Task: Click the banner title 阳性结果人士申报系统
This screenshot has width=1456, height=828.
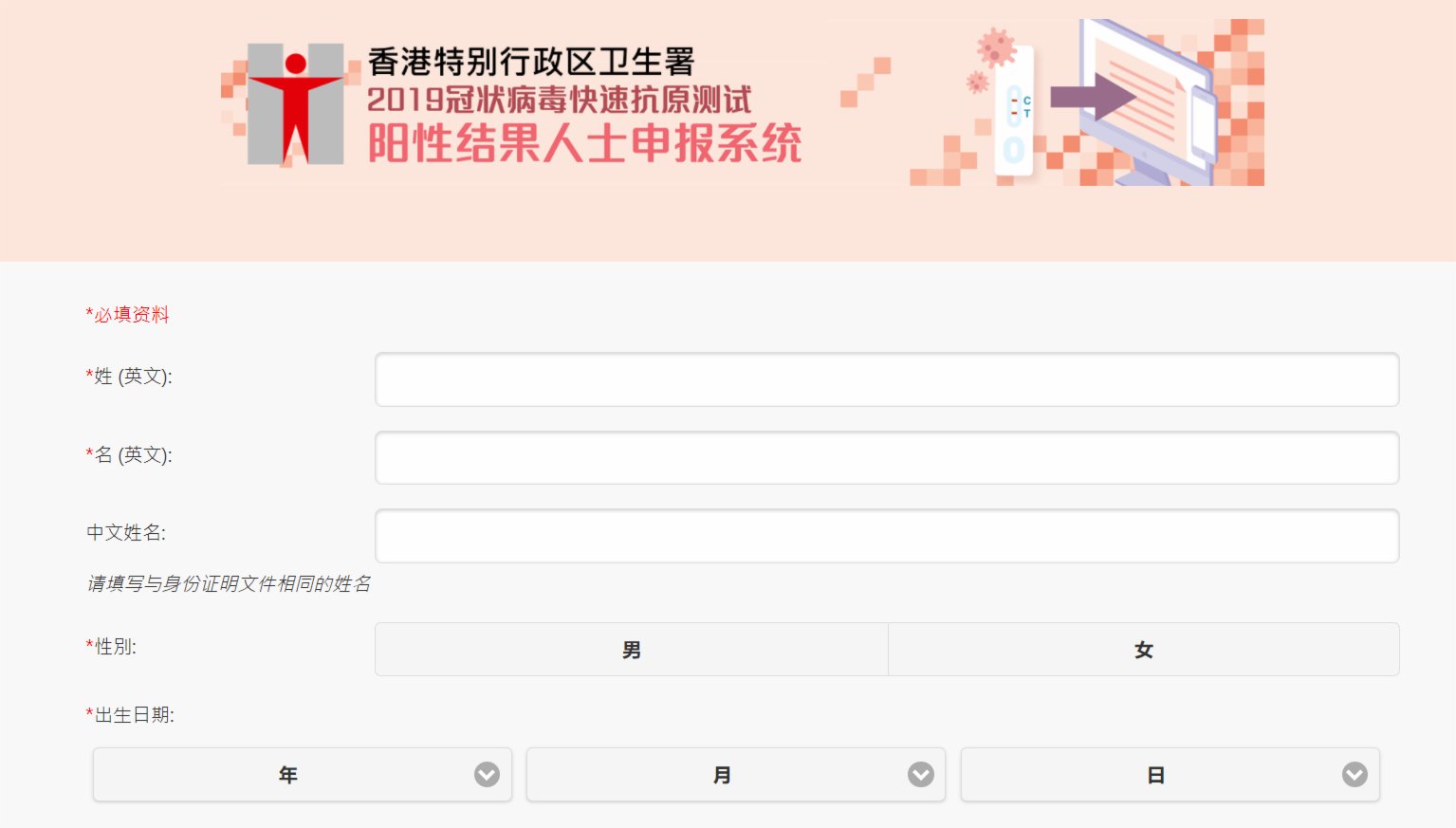Action: 585,144
